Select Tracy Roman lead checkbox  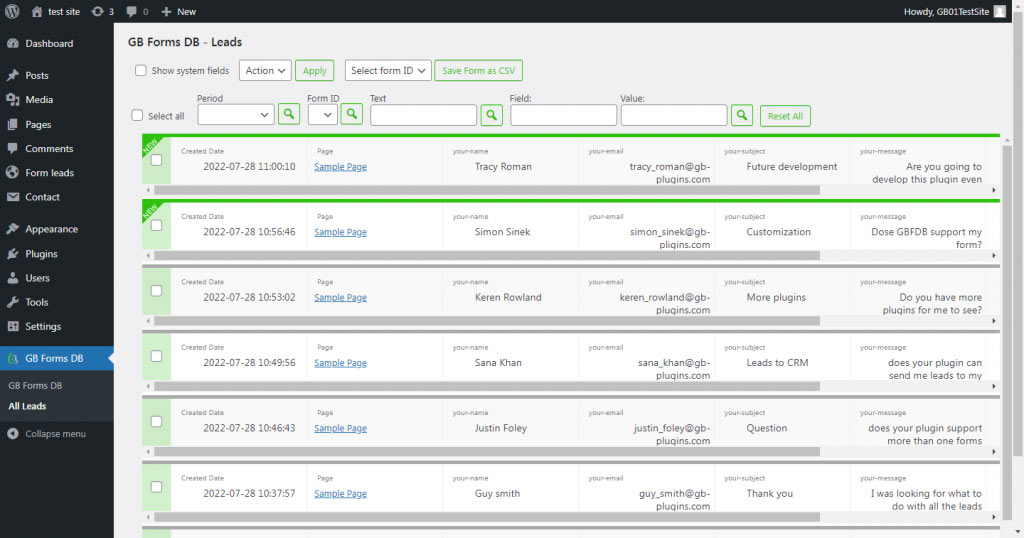(156, 160)
